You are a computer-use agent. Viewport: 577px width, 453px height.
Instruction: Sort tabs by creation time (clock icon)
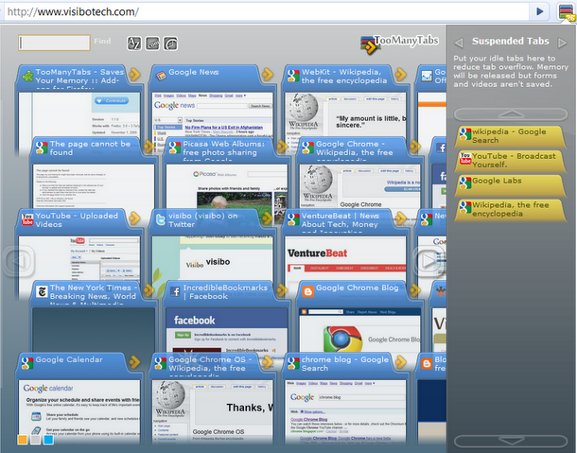point(171,43)
